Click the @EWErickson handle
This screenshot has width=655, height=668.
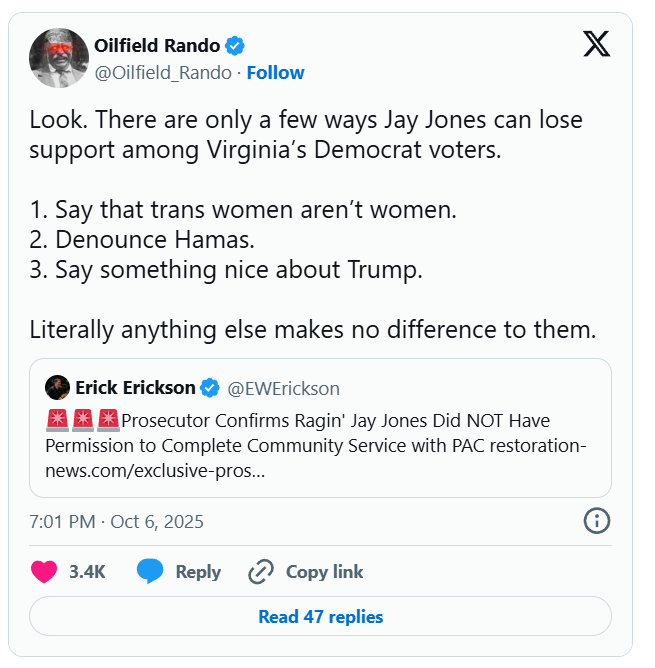pos(284,388)
